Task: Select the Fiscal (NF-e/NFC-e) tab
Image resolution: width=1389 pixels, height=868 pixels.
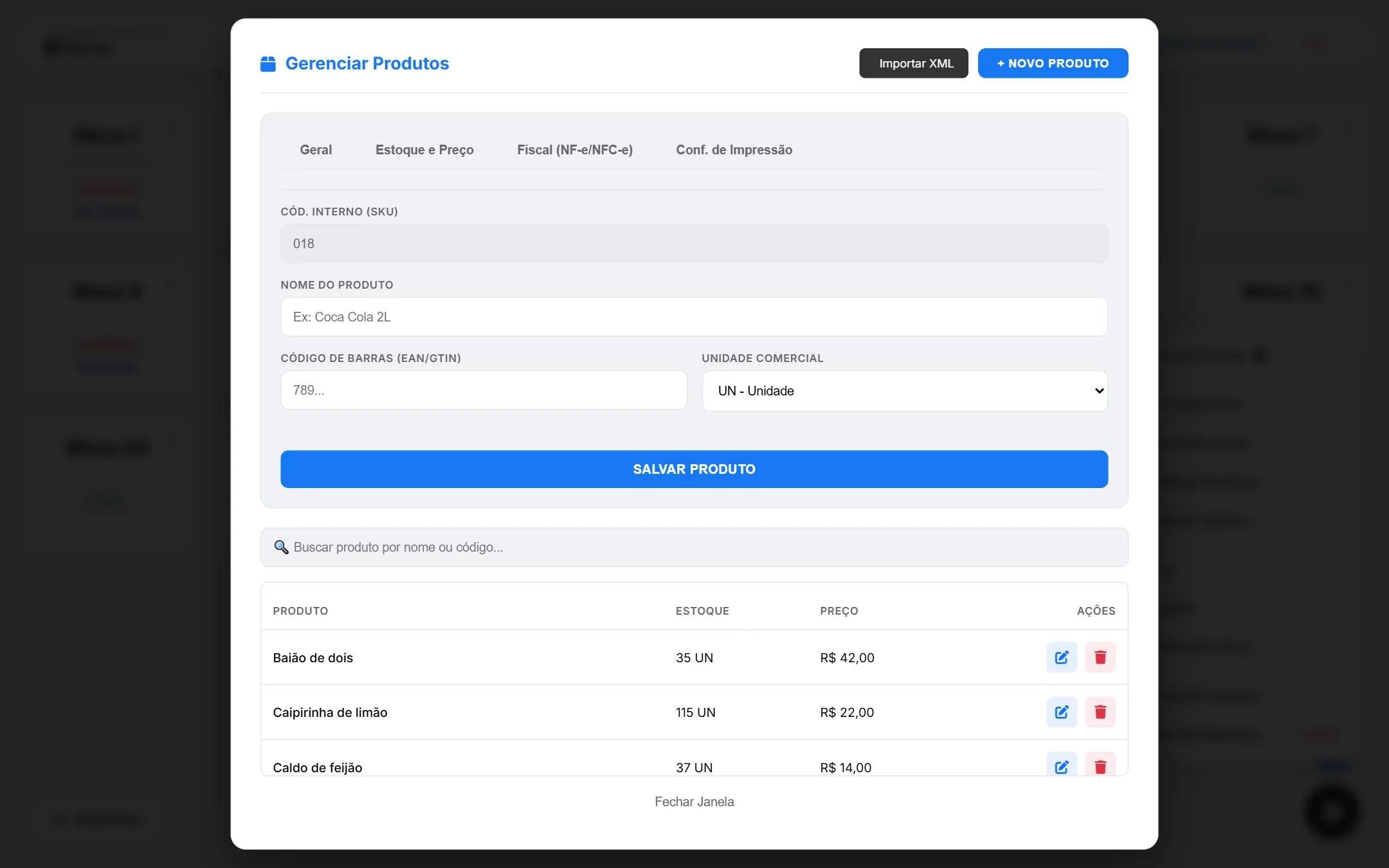Action: [x=575, y=150]
